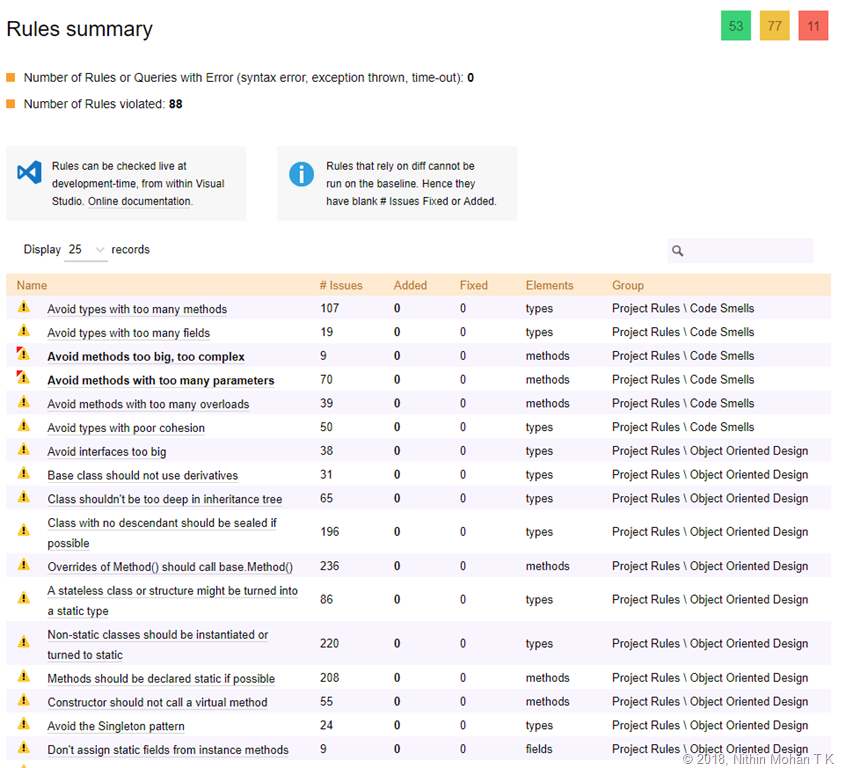The width and height of the screenshot is (846, 768).
Task: Click the red 11 rules badge
Action: (x=813, y=26)
